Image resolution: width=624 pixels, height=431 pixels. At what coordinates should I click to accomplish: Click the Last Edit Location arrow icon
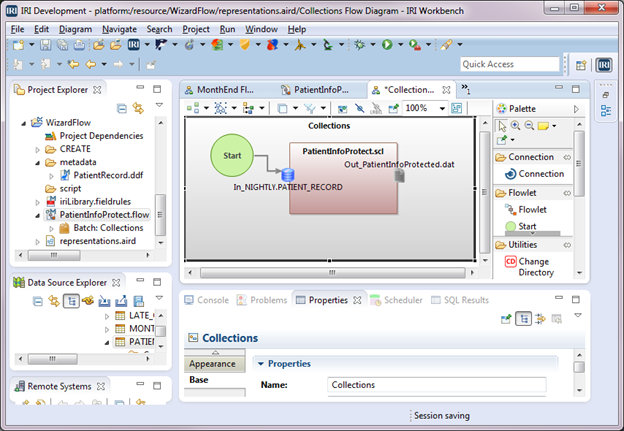click(73, 64)
